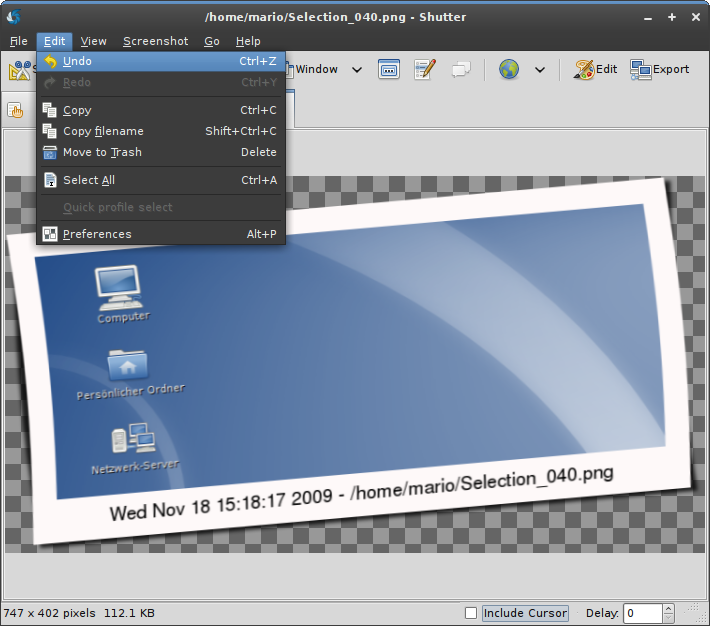
Task: Open Preferences from the Edit menu
Action: tap(97, 234)
